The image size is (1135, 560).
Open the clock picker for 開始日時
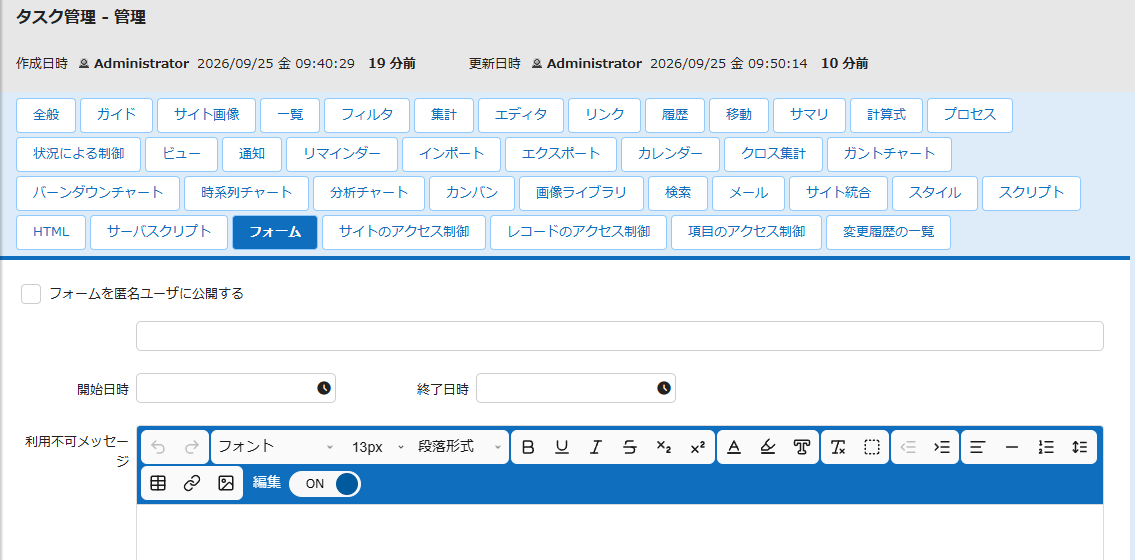324,388
